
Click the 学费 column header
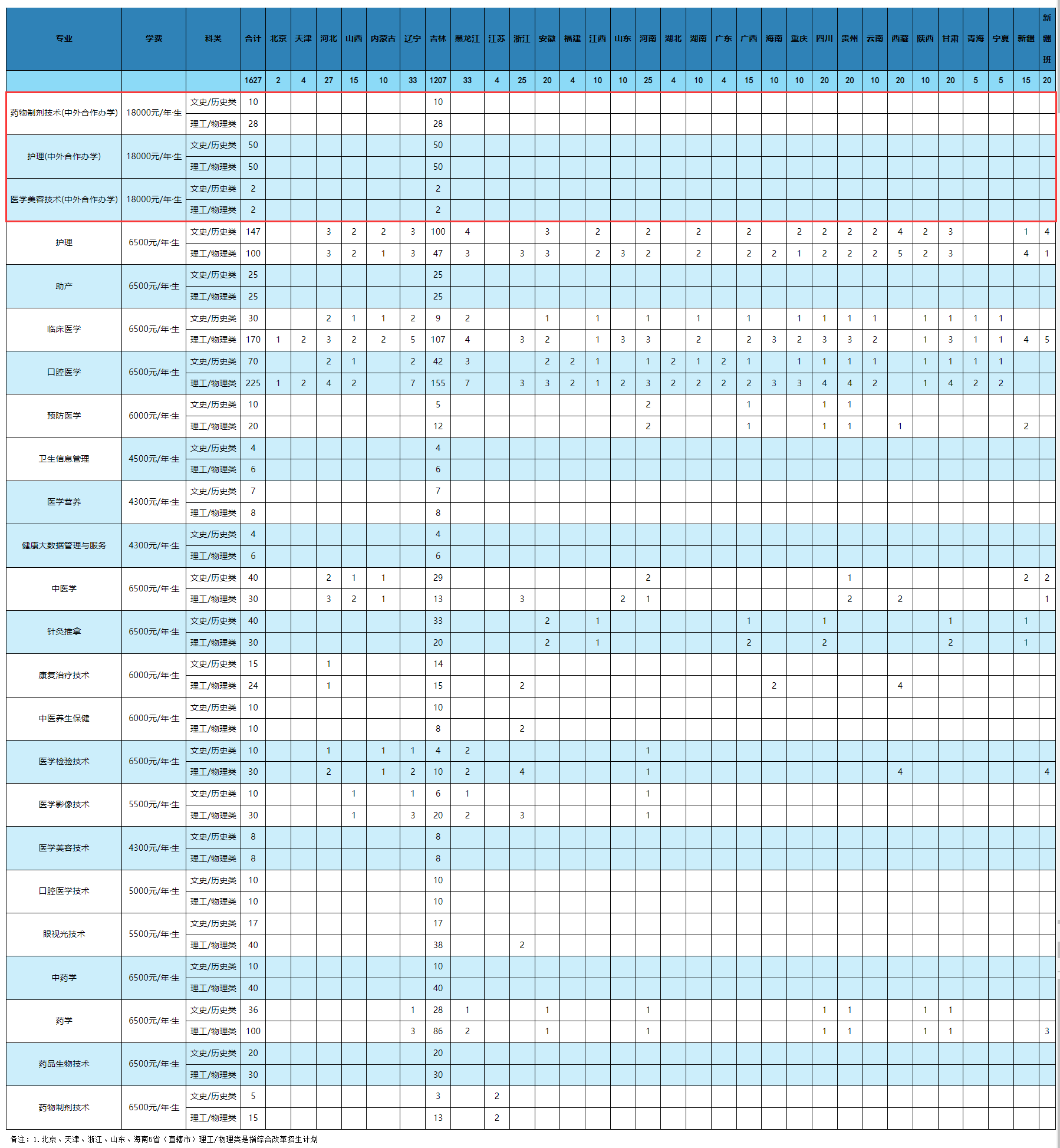pyautogui.click(x=154, y=39)
